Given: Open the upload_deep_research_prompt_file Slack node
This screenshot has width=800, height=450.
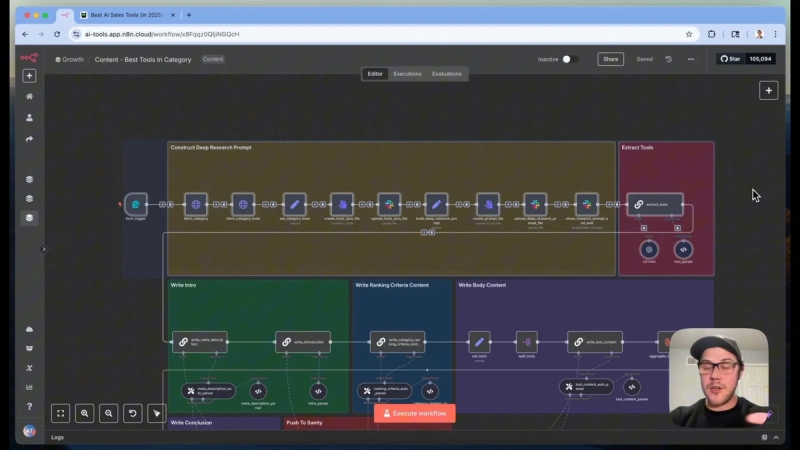Looking at the screenshot, I should click(x=535, y=204).
